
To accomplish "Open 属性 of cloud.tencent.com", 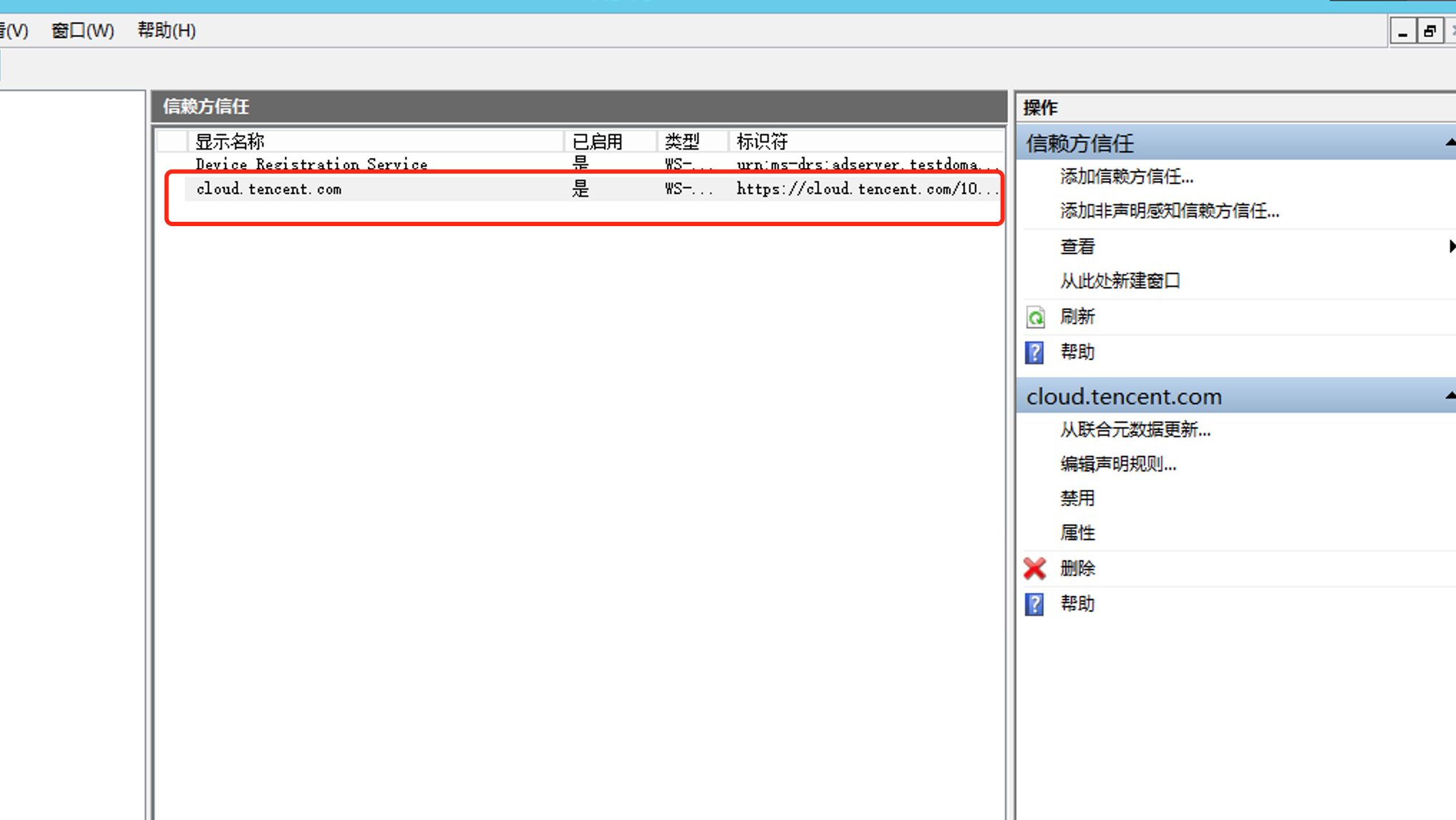I will click(1077, 533).
